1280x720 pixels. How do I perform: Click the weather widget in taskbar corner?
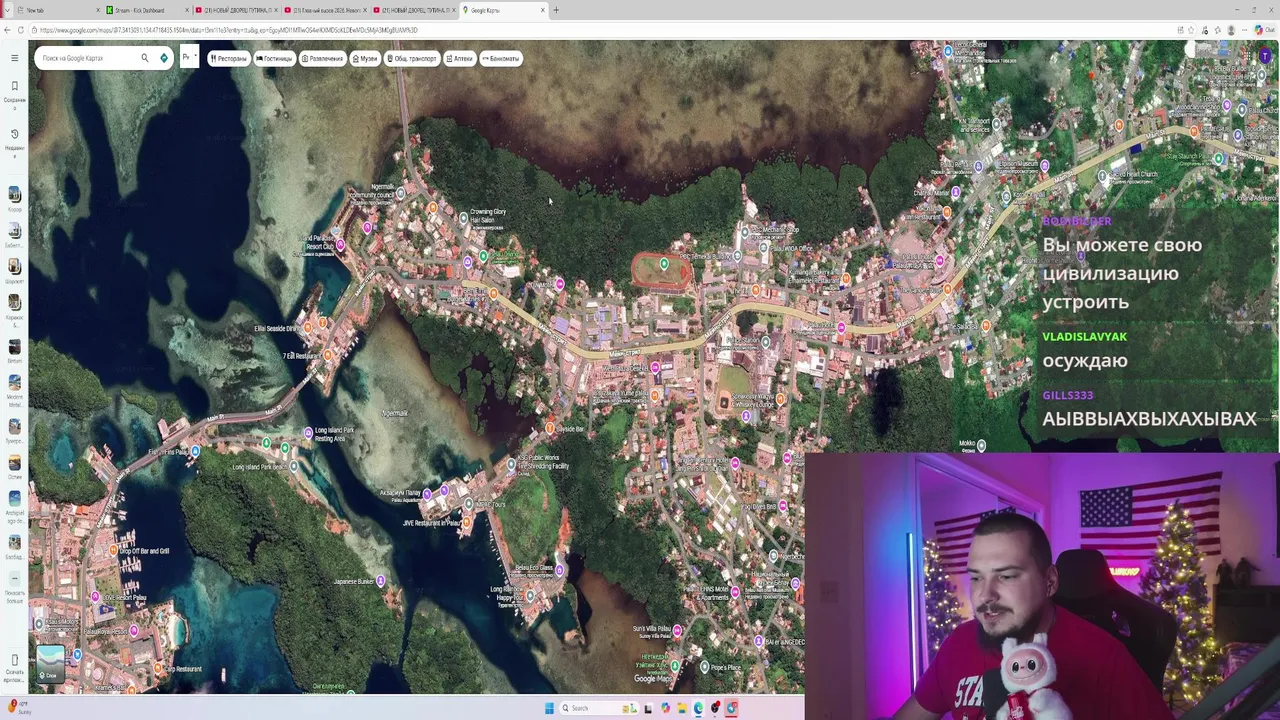18,708
